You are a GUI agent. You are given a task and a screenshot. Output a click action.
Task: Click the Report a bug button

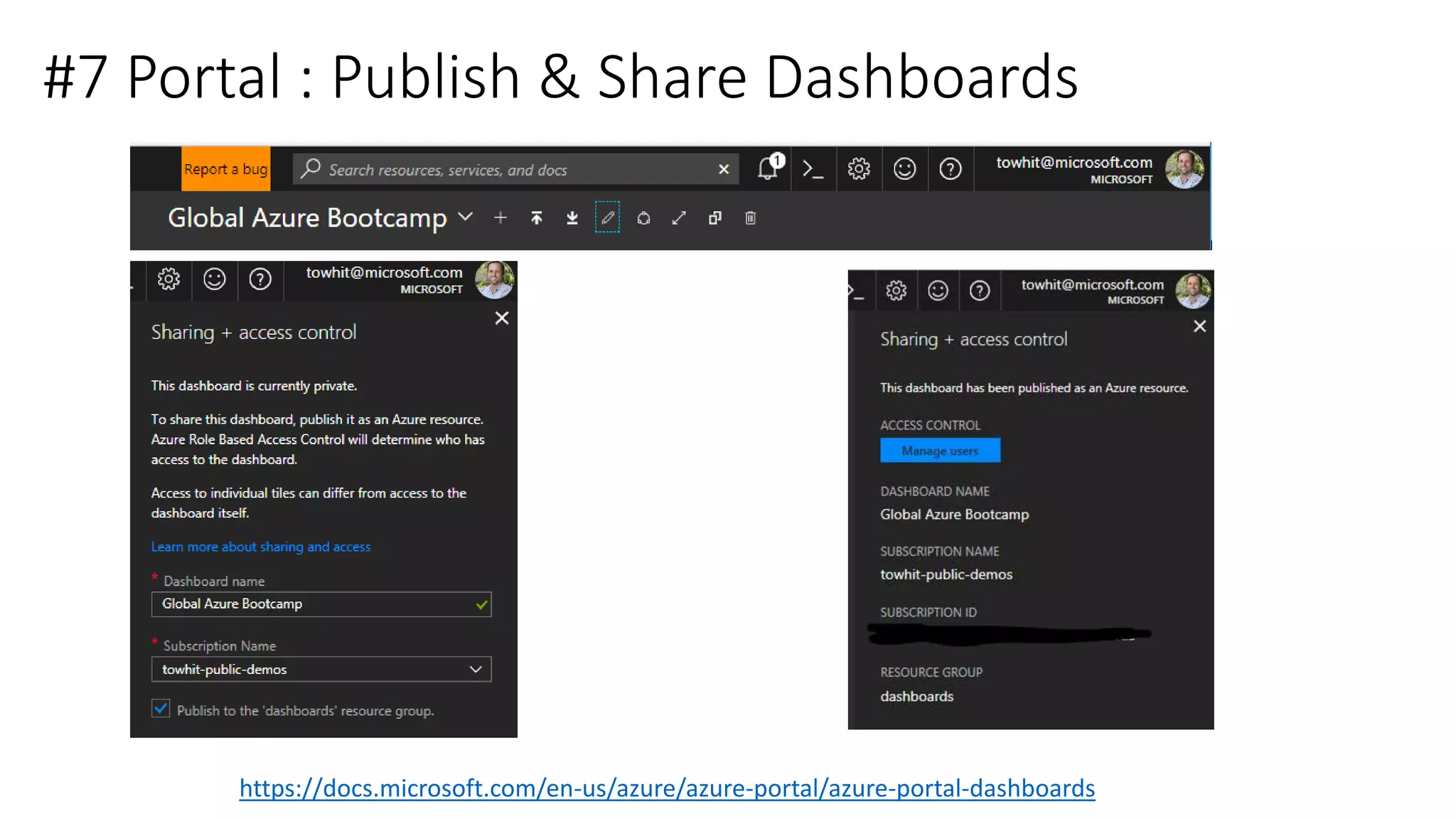tap(225, 169)
